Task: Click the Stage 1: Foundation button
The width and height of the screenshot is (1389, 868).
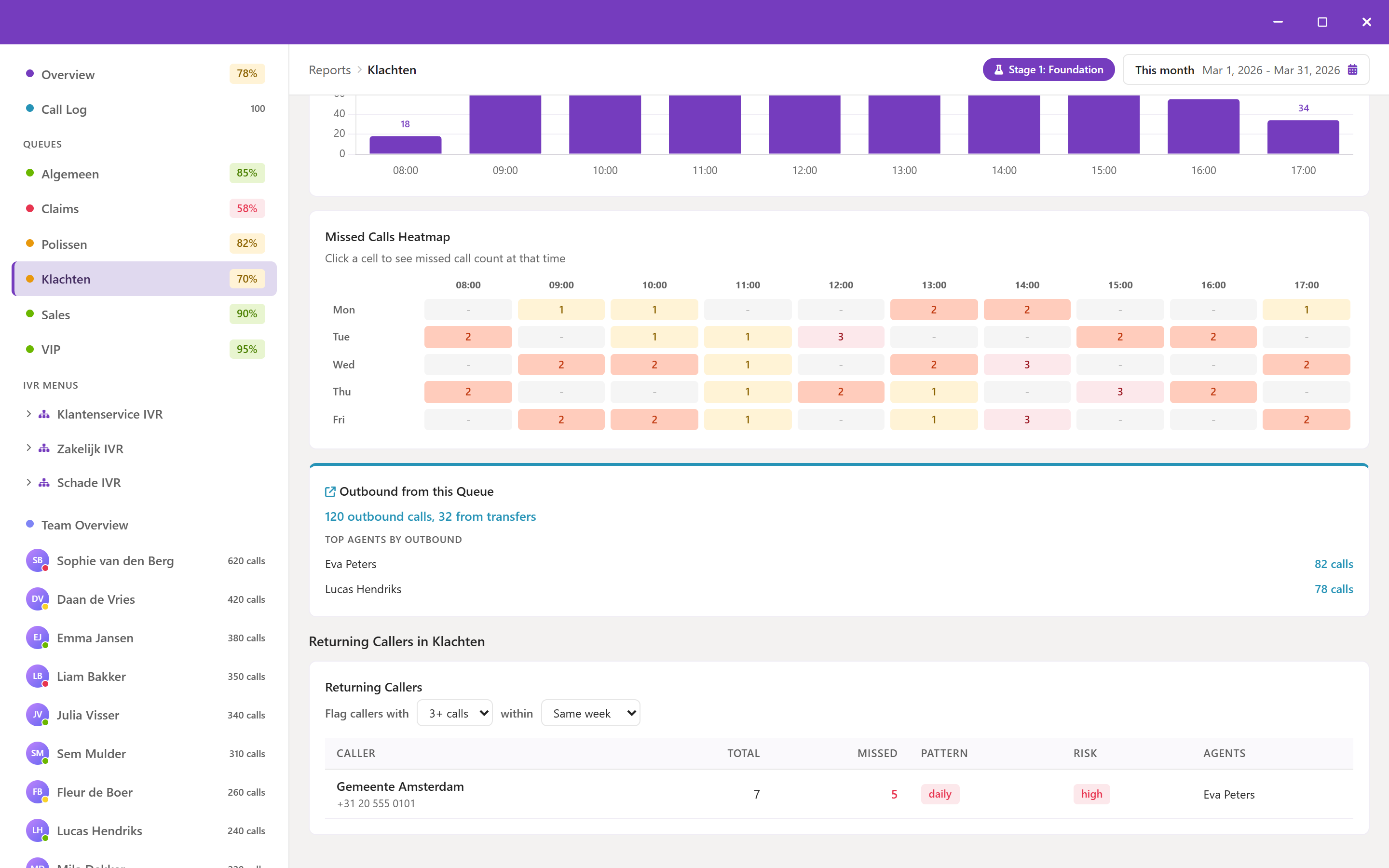Action: point(1049,70)
